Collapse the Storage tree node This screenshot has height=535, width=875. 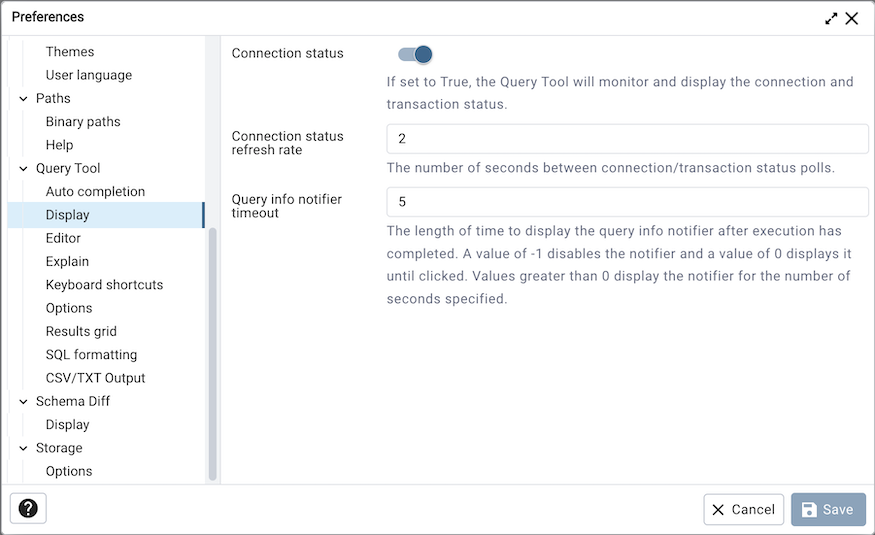23,448
